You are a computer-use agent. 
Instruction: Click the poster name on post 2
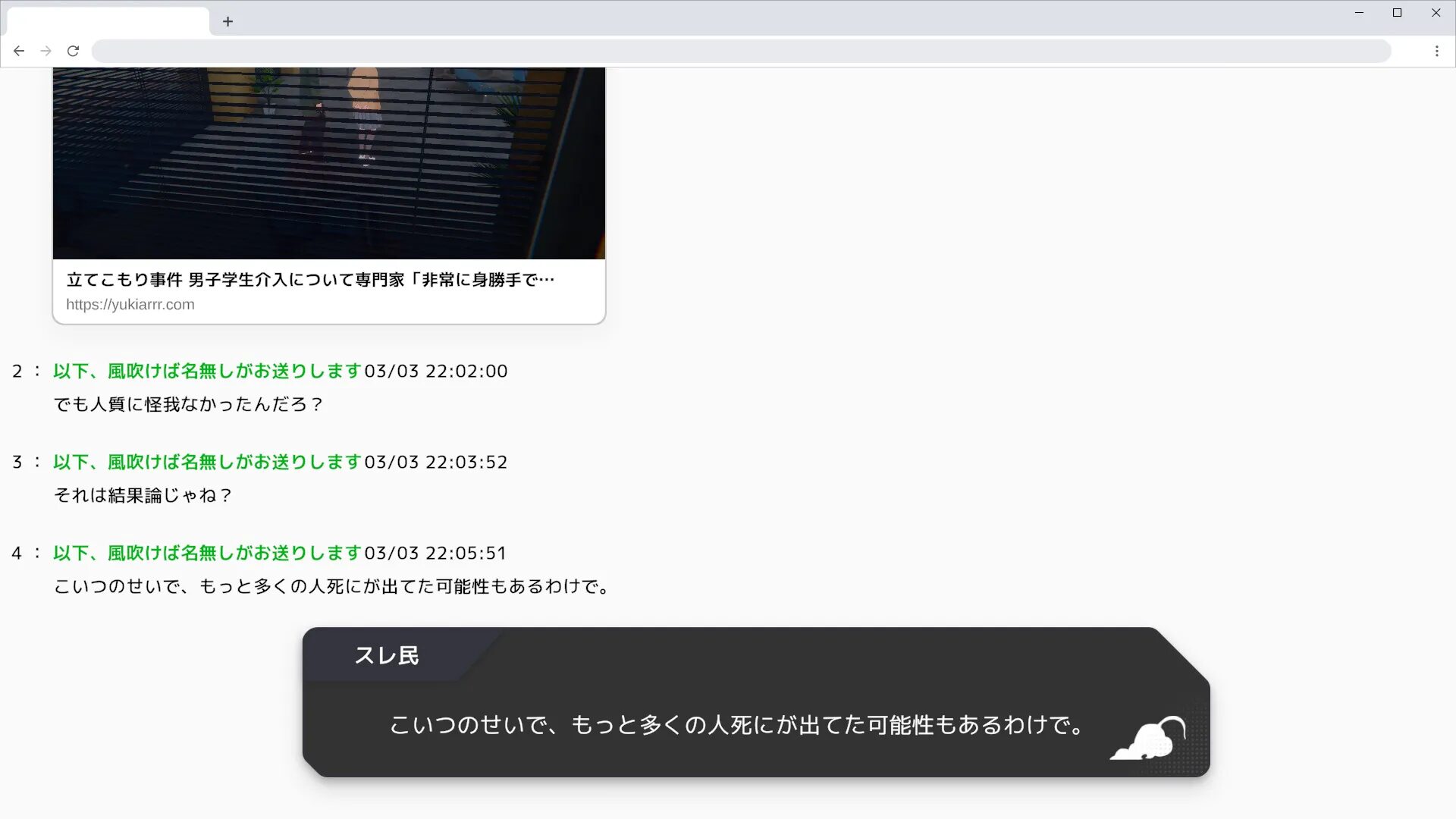[207, 371]
